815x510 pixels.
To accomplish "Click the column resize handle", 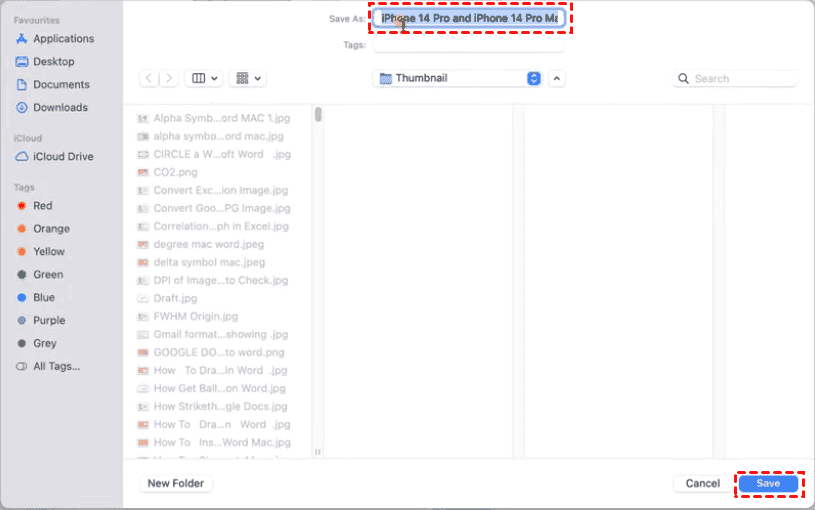I will [318, 452].
